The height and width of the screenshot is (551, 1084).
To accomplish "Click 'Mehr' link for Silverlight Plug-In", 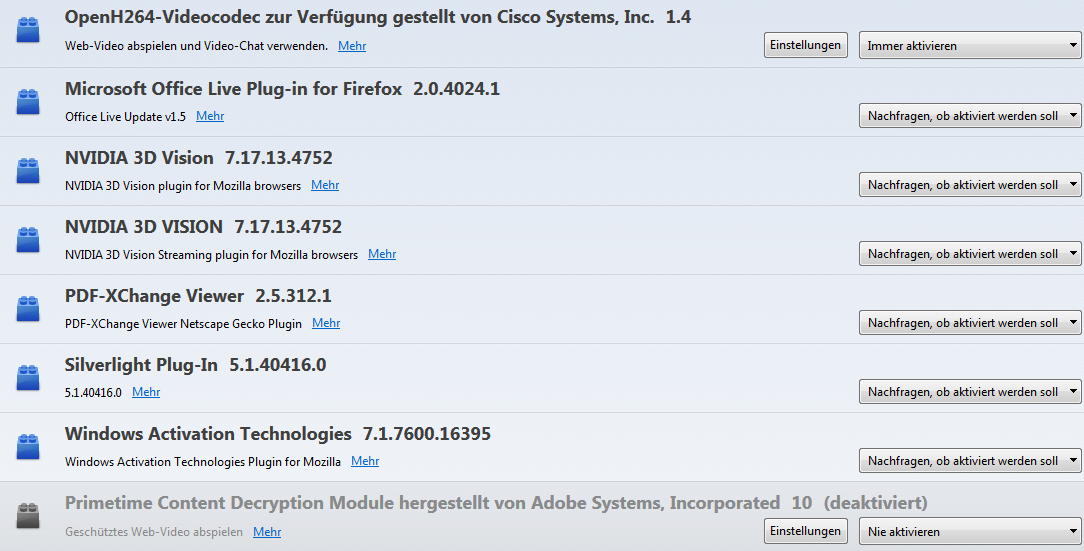I will [x=146, y=392].
